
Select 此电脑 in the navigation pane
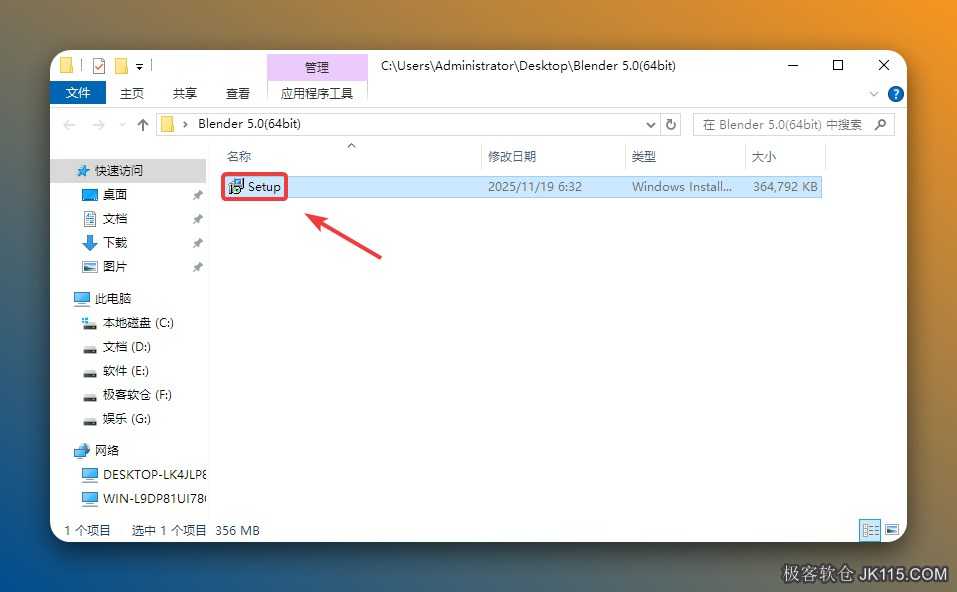click(113, 298)
